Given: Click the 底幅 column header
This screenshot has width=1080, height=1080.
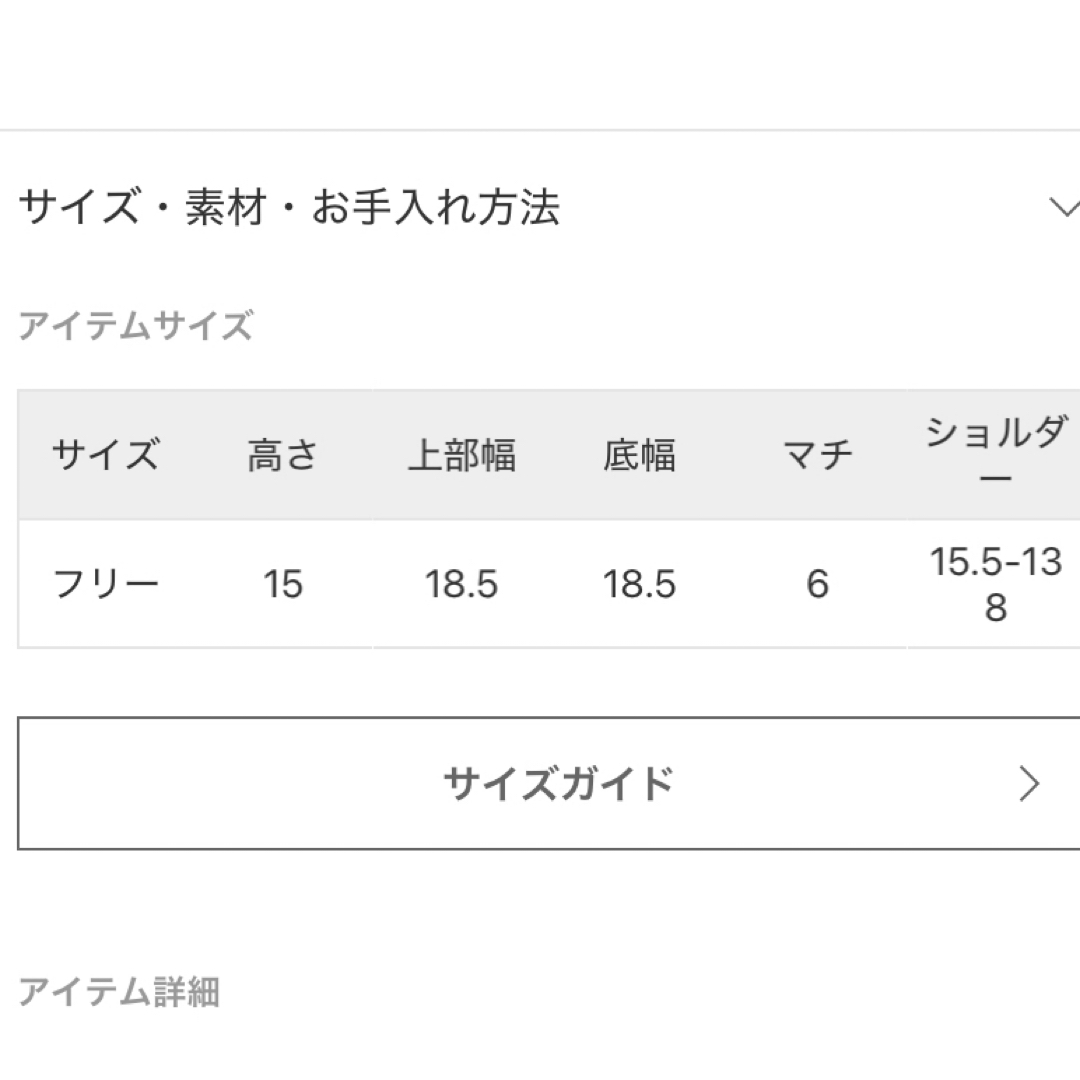Looking at the screenshot, I should (639, 455).
